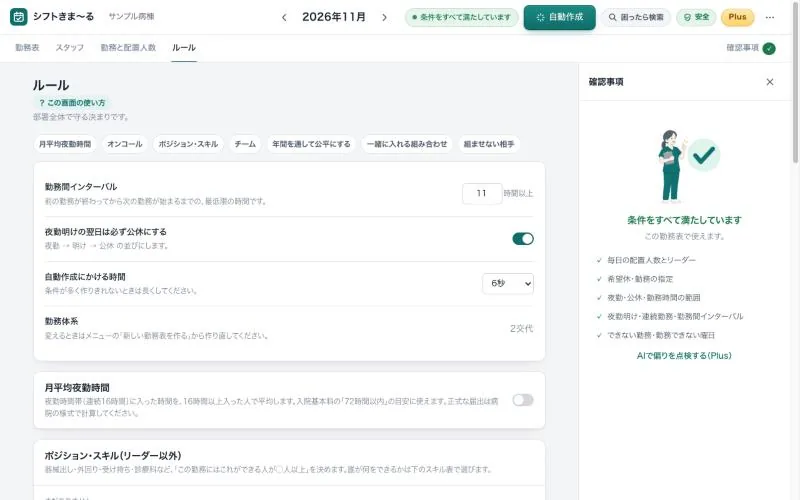This screenshot has height=500, width=800.
Task: Jump to 一緒に入れる組み合わせ chip
Action: (407, 144)
